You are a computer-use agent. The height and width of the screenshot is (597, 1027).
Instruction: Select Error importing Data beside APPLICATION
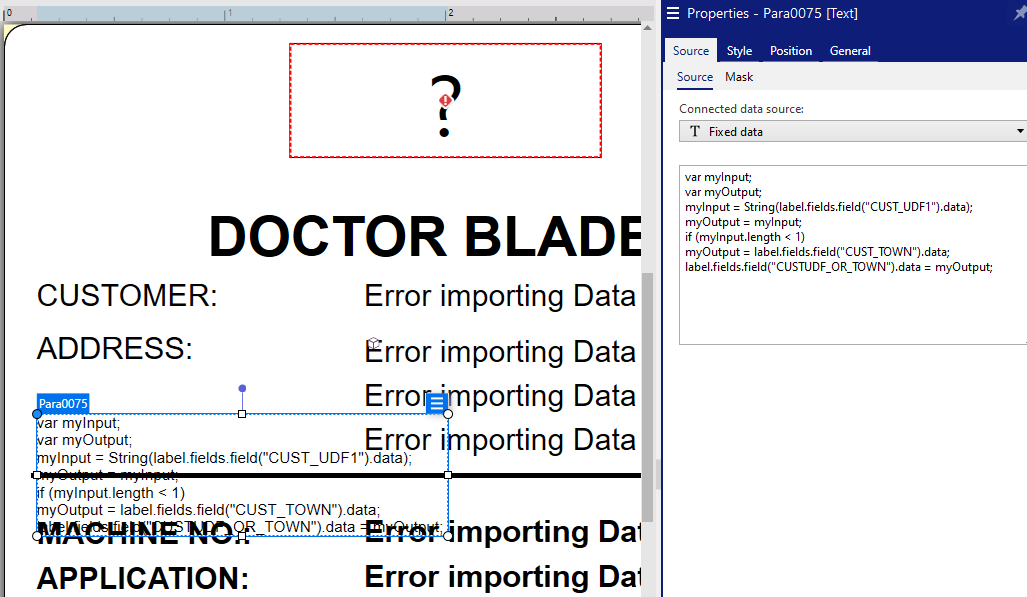coord(503,577)
